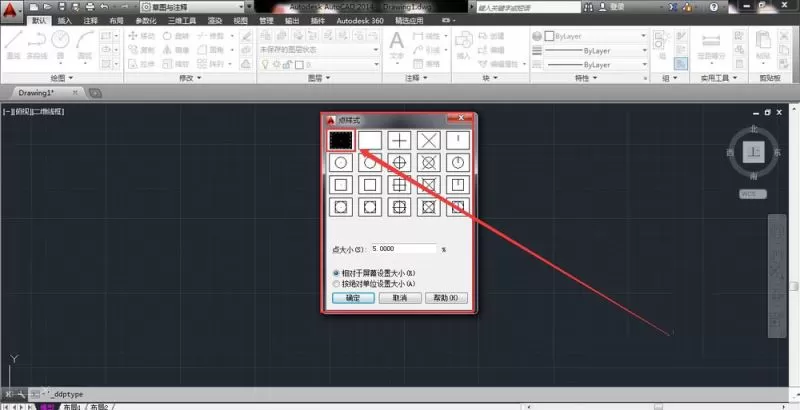Choose the blank empty point style
Screen dimensions: 800x410
click(x=370, y=140)
